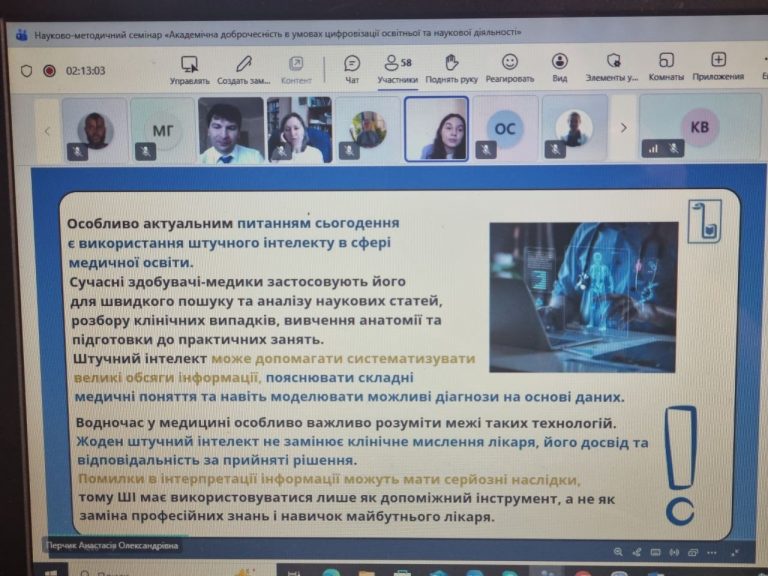
Task: Click the zoom magnifier icon below slide
Action: [618, 552]
